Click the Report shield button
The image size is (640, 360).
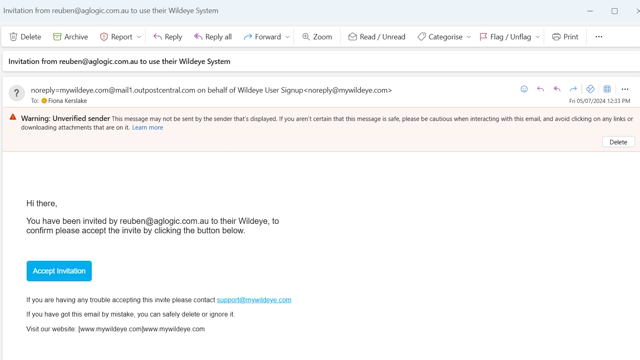(116, 37)
